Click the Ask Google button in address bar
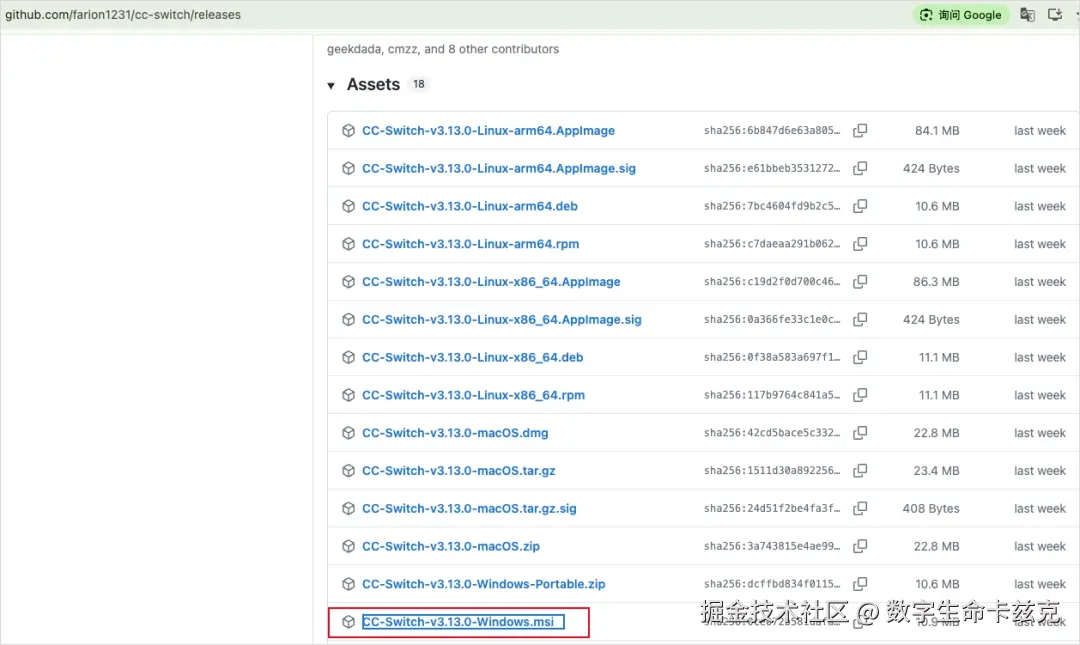Screen dimensions: 1080x645 pyautogui.click(x=961, y=15)
